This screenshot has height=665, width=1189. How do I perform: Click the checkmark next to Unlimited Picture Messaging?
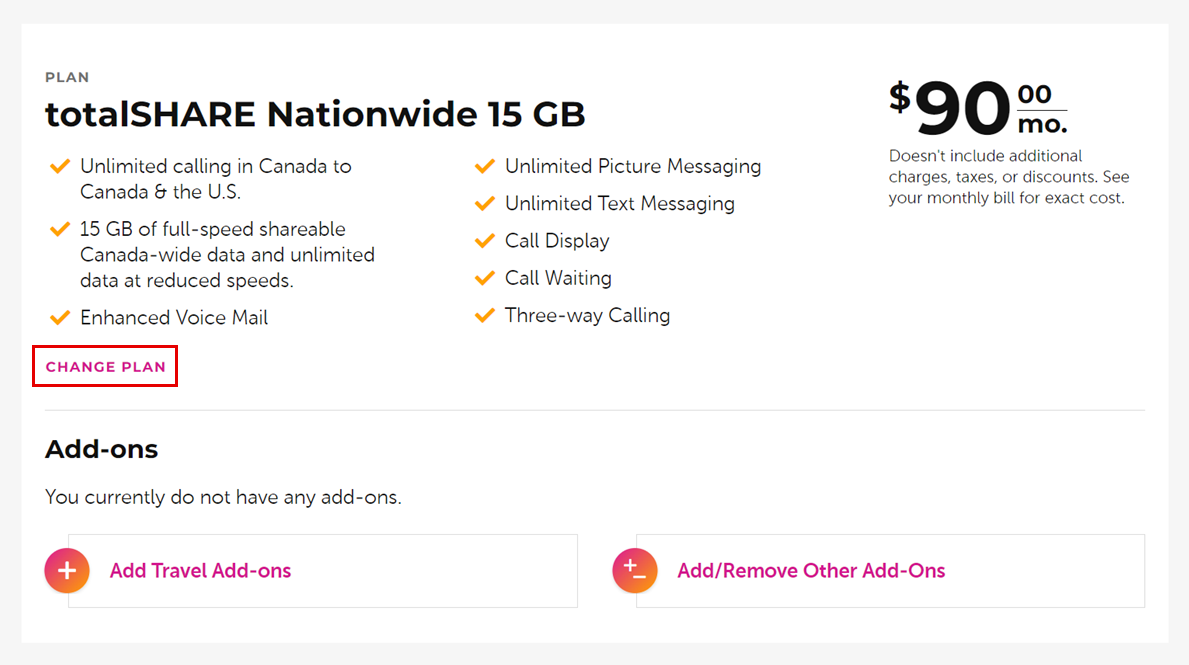click(x=484, y=166)
